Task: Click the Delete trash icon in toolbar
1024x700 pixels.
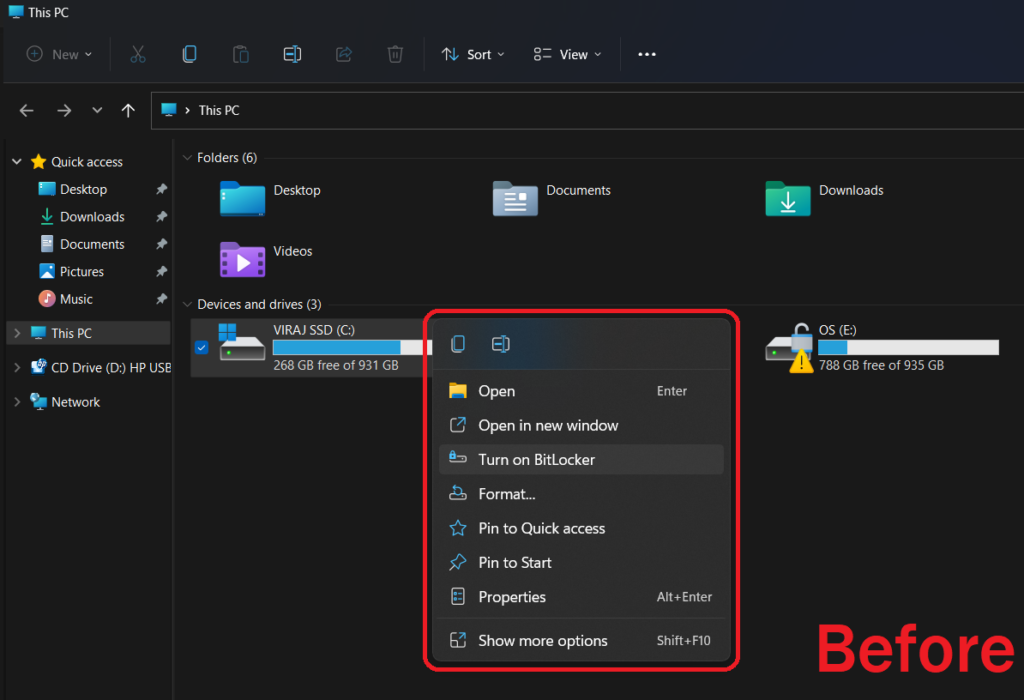Action: (x=395, y=54)
